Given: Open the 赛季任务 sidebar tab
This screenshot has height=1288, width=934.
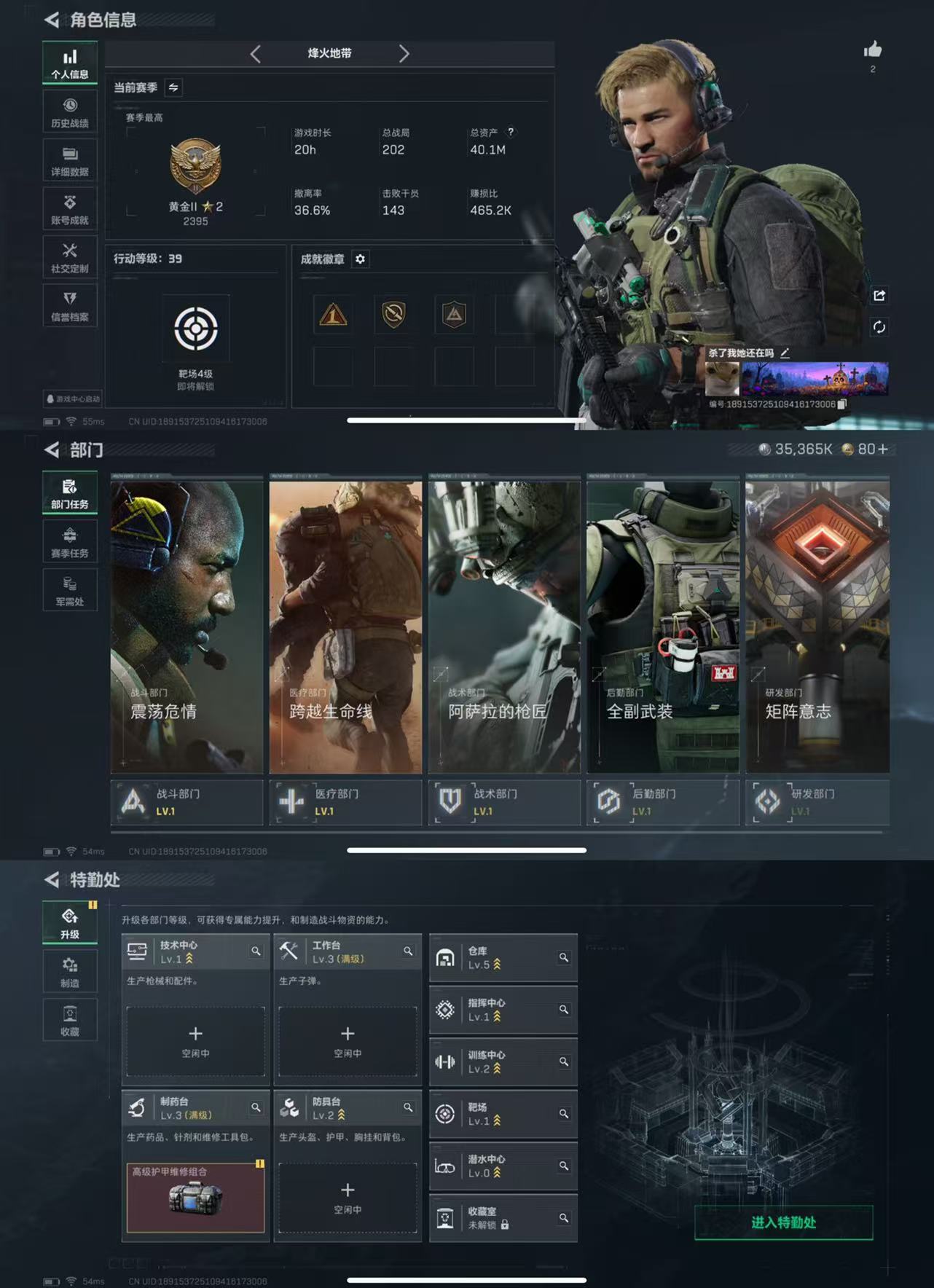Looking at the screenshot, I should tap(70, 543).
